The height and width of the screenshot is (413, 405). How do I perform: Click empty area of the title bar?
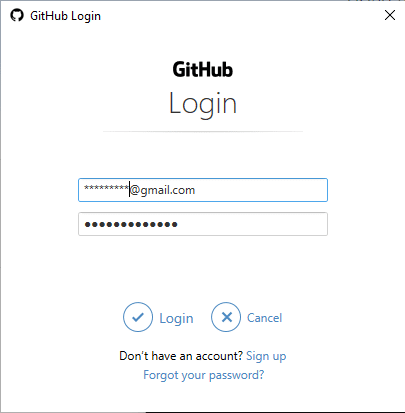click(240, 15)
